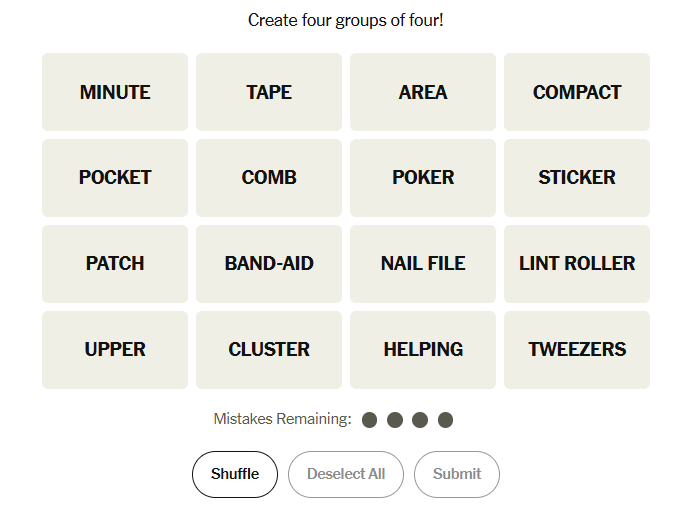The width and height of the screenshot is (700, 527).
Task: Choose the PATCH tile
Action: coord(115,264)
